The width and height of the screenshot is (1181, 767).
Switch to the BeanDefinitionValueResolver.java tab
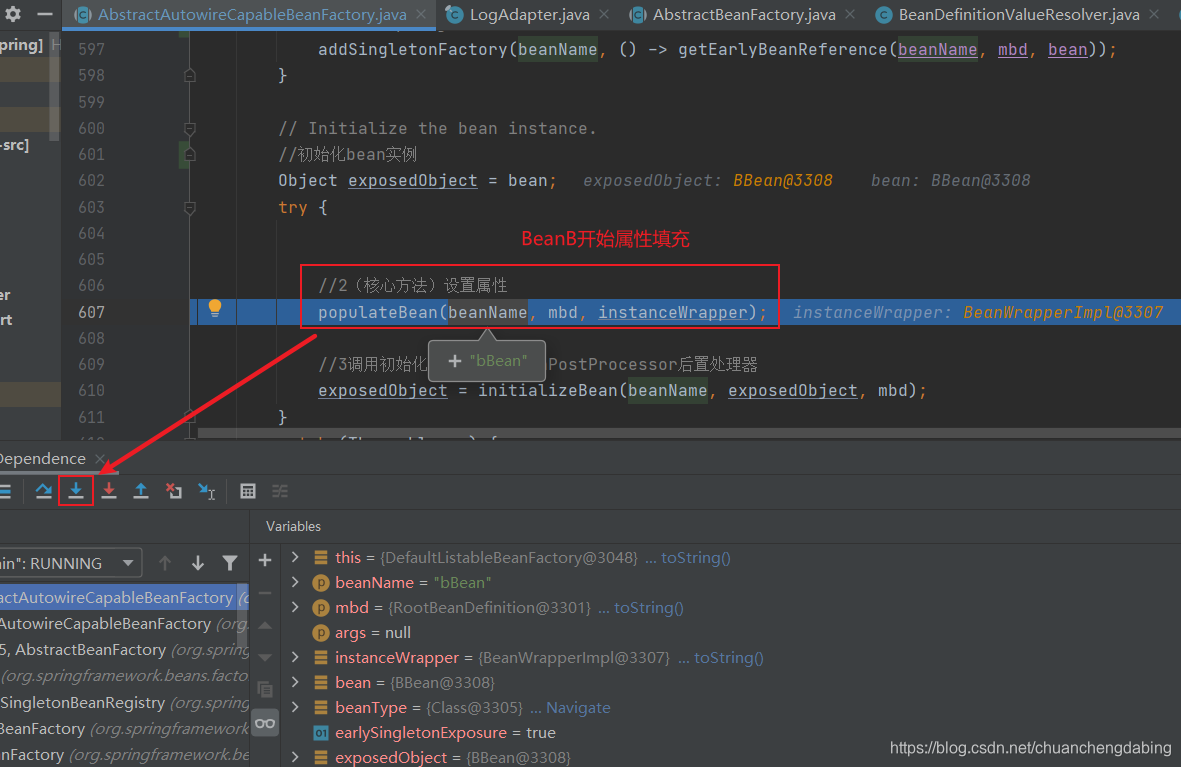pyautogui.click(x=1018, y=14)
